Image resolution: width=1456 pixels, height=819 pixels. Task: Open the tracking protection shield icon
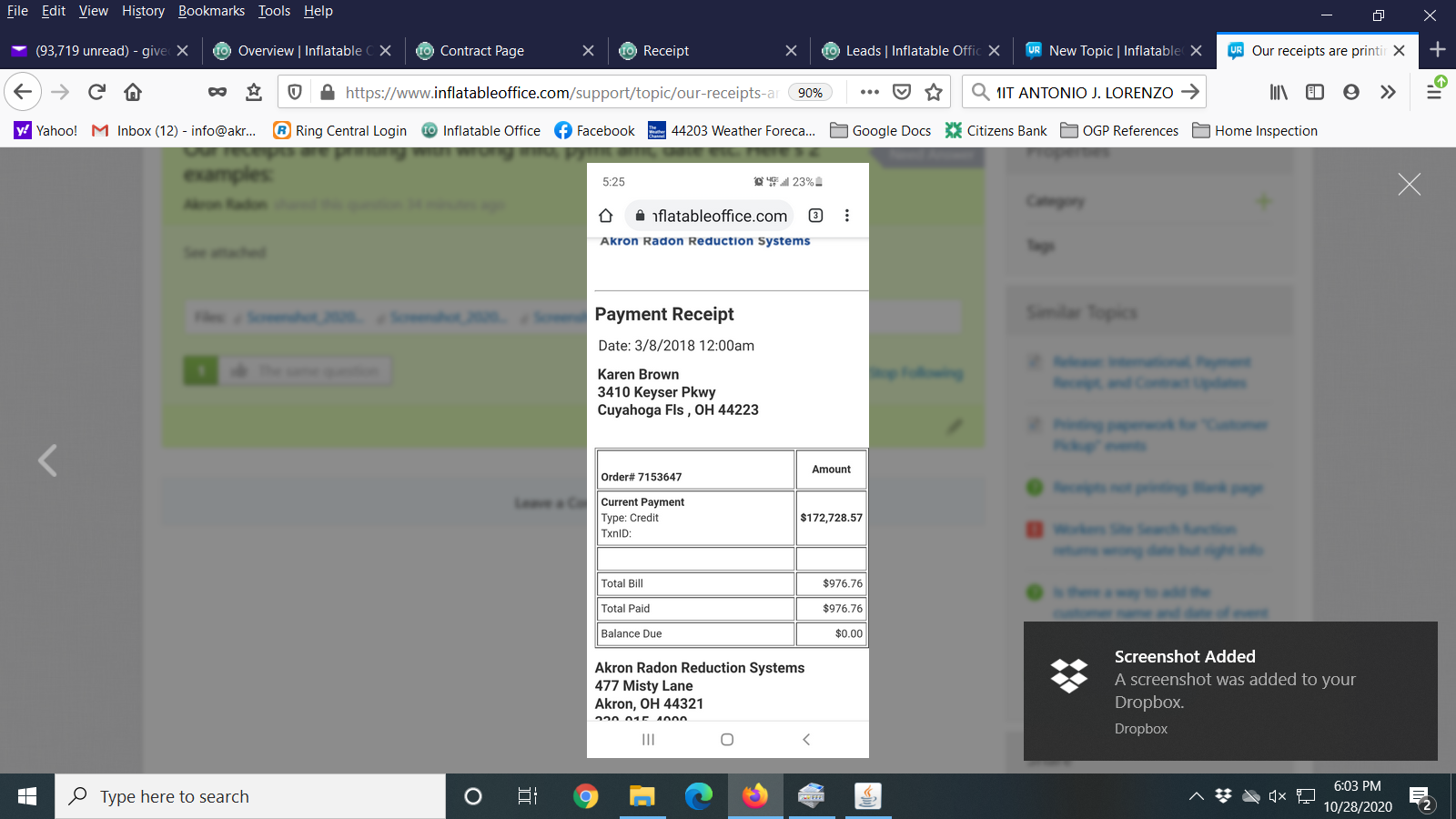point(295,92)
